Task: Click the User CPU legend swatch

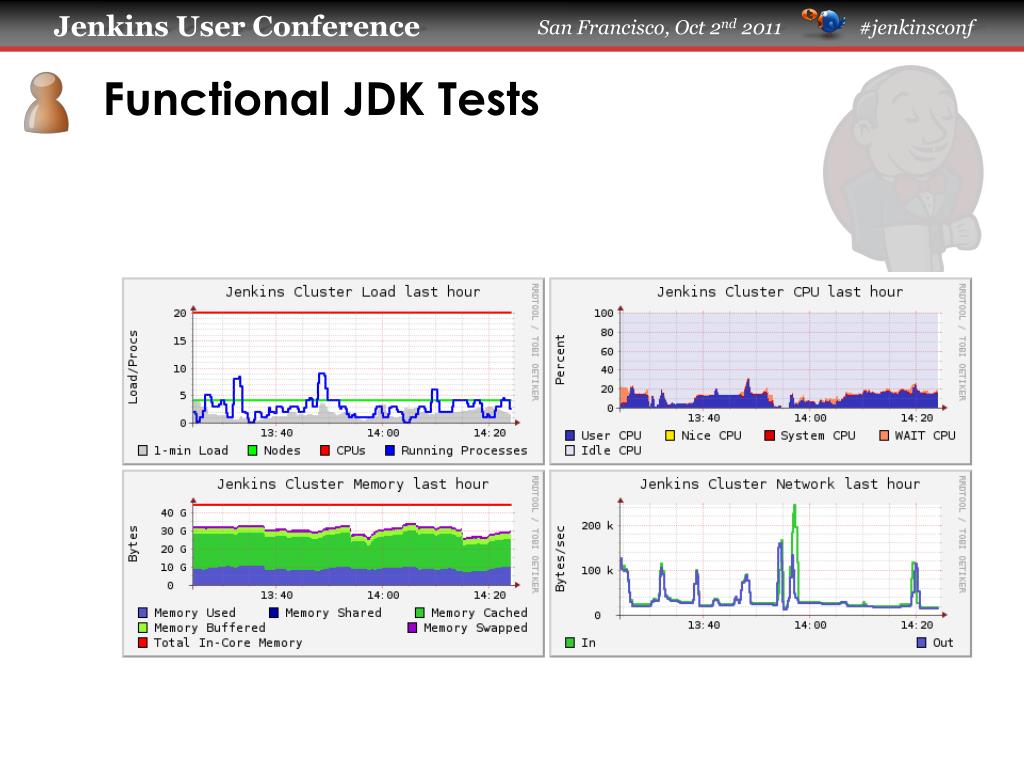Action: (x=570, y=436)
